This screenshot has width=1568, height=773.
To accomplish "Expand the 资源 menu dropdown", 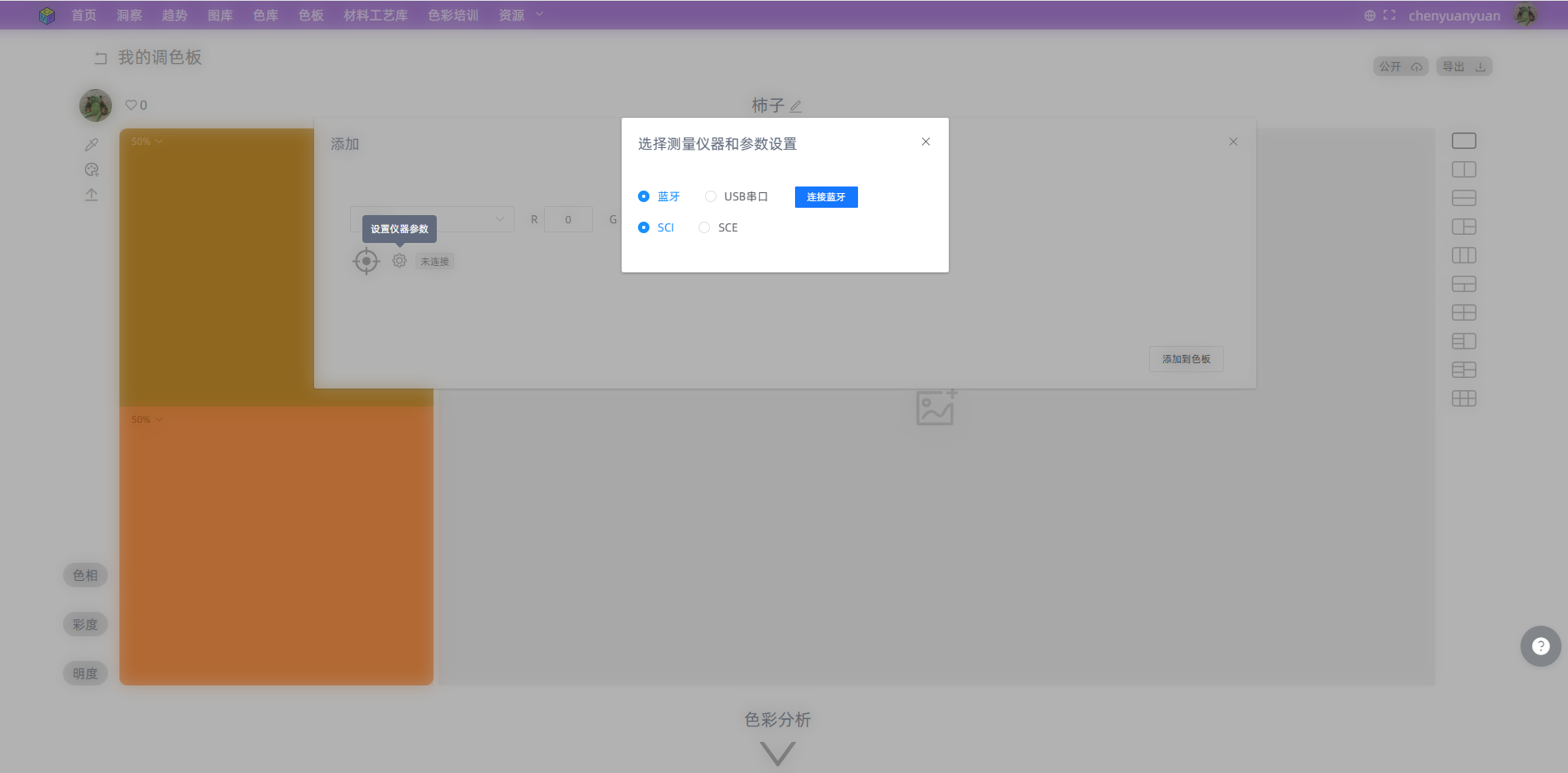I will [x=520, y=15].
